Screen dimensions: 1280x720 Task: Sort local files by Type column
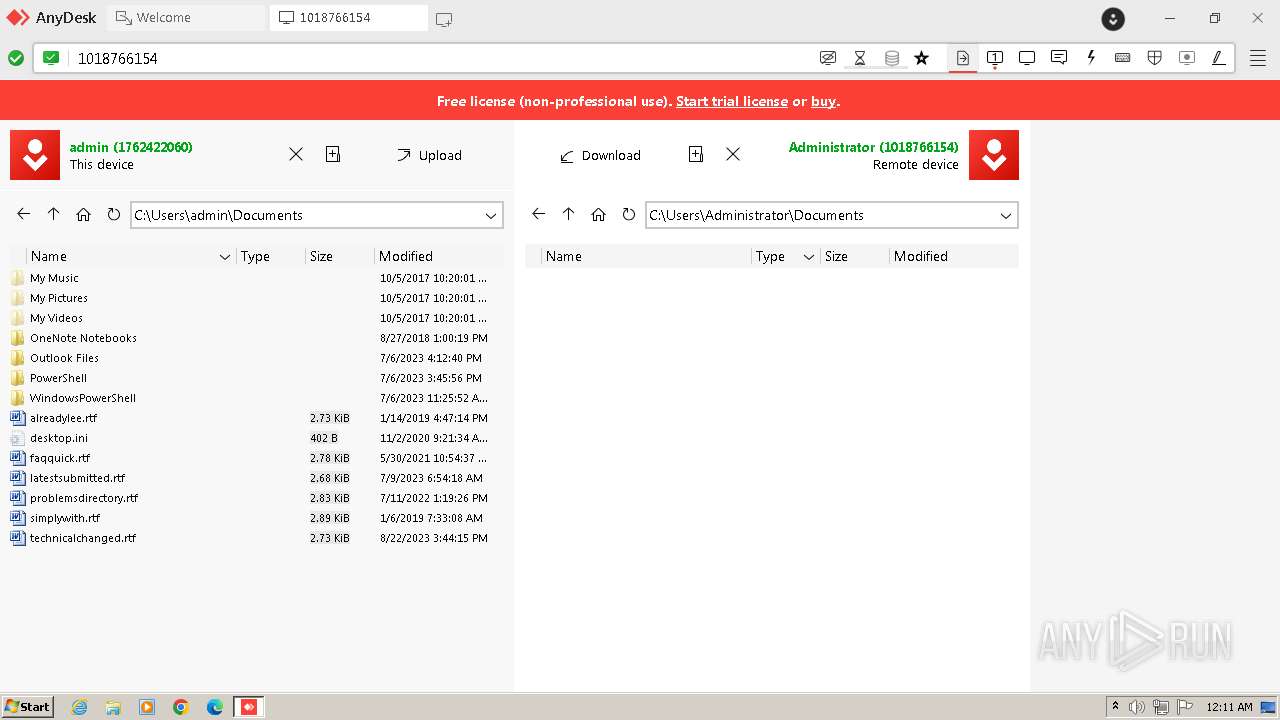click(x=255, y=256)
